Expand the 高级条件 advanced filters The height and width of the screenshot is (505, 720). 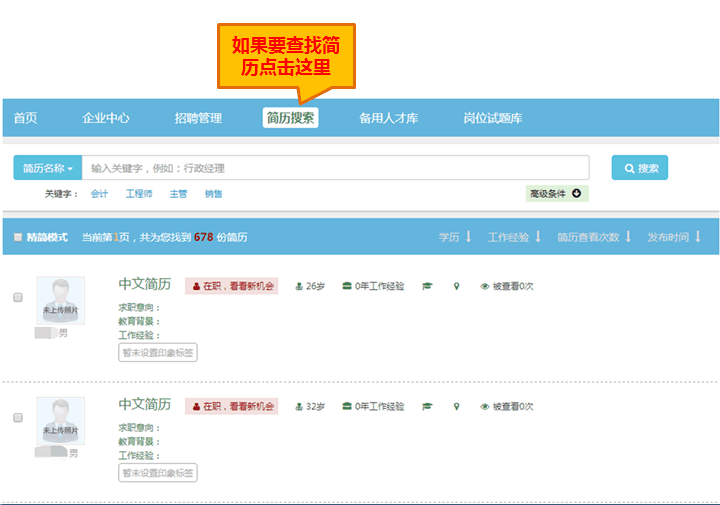tap(558, 193)
